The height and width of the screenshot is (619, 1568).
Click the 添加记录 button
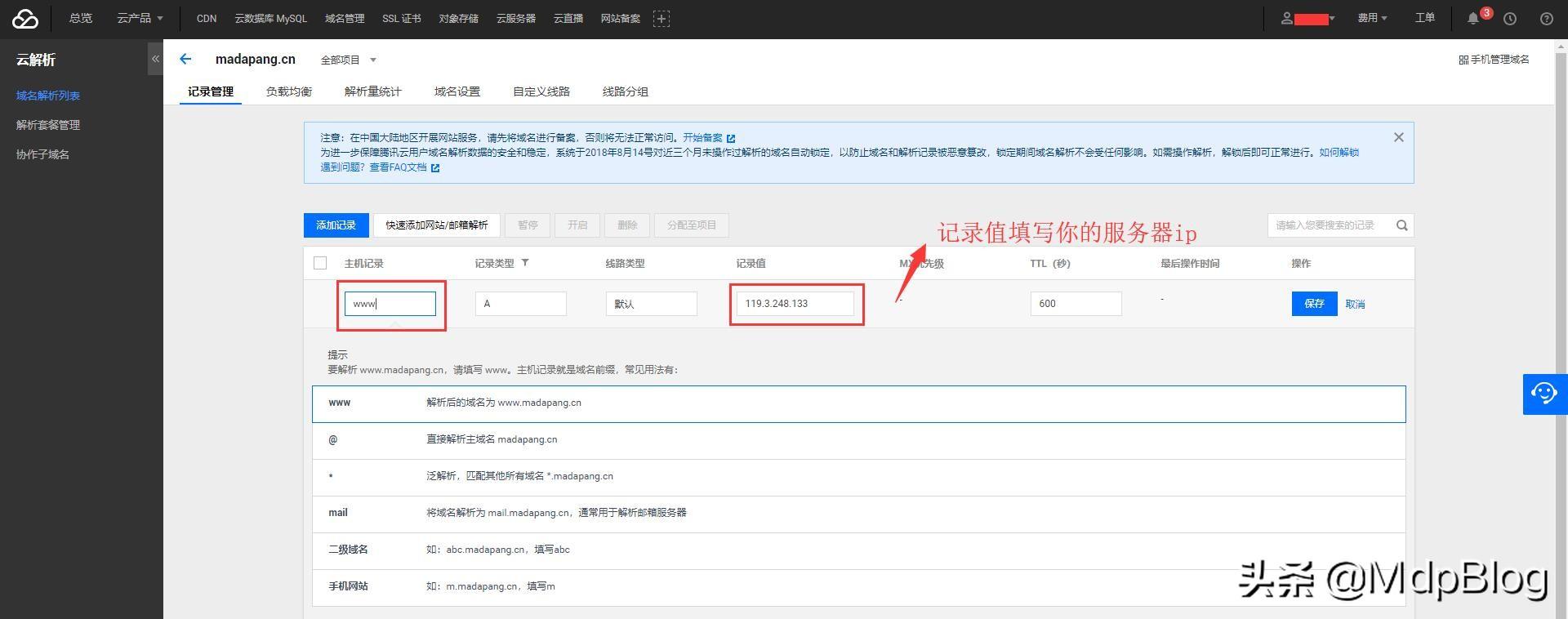pyautogui.click(x=336, y=225)
